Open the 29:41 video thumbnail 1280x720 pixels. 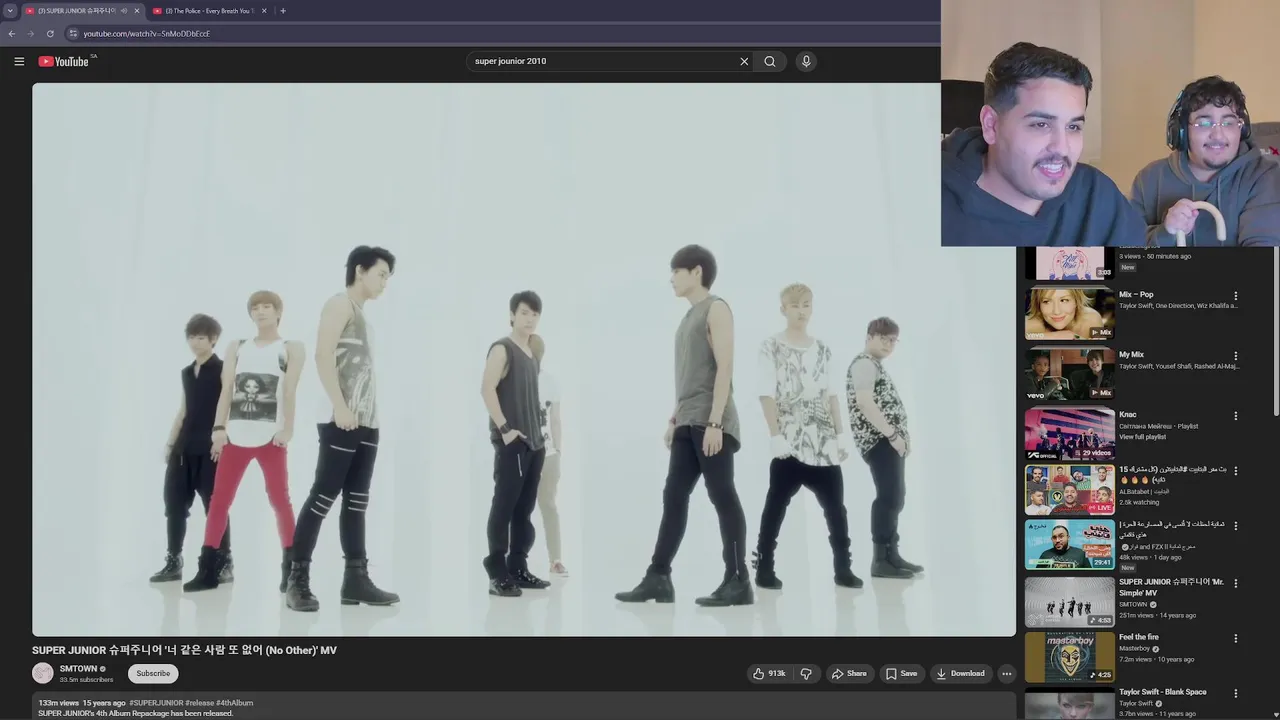click(1069, 544)
